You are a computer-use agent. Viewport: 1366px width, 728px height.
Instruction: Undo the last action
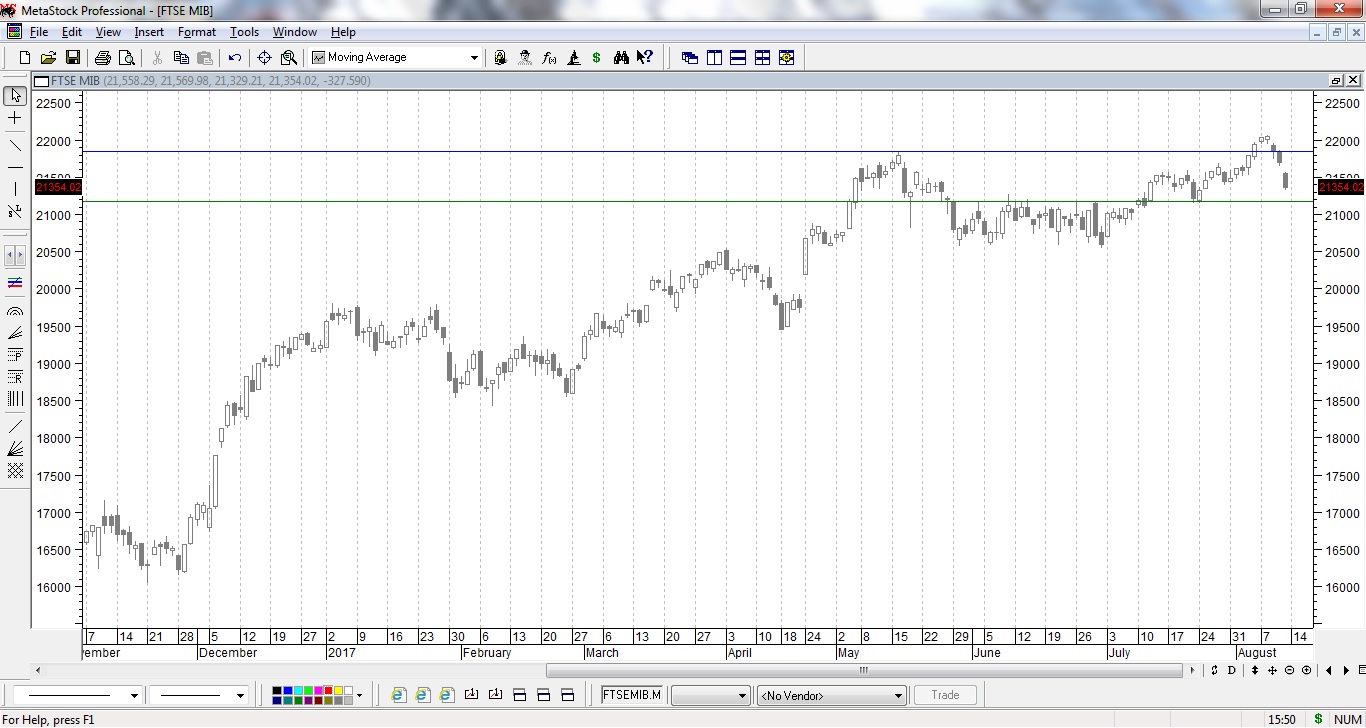click(x=235, y=58)
